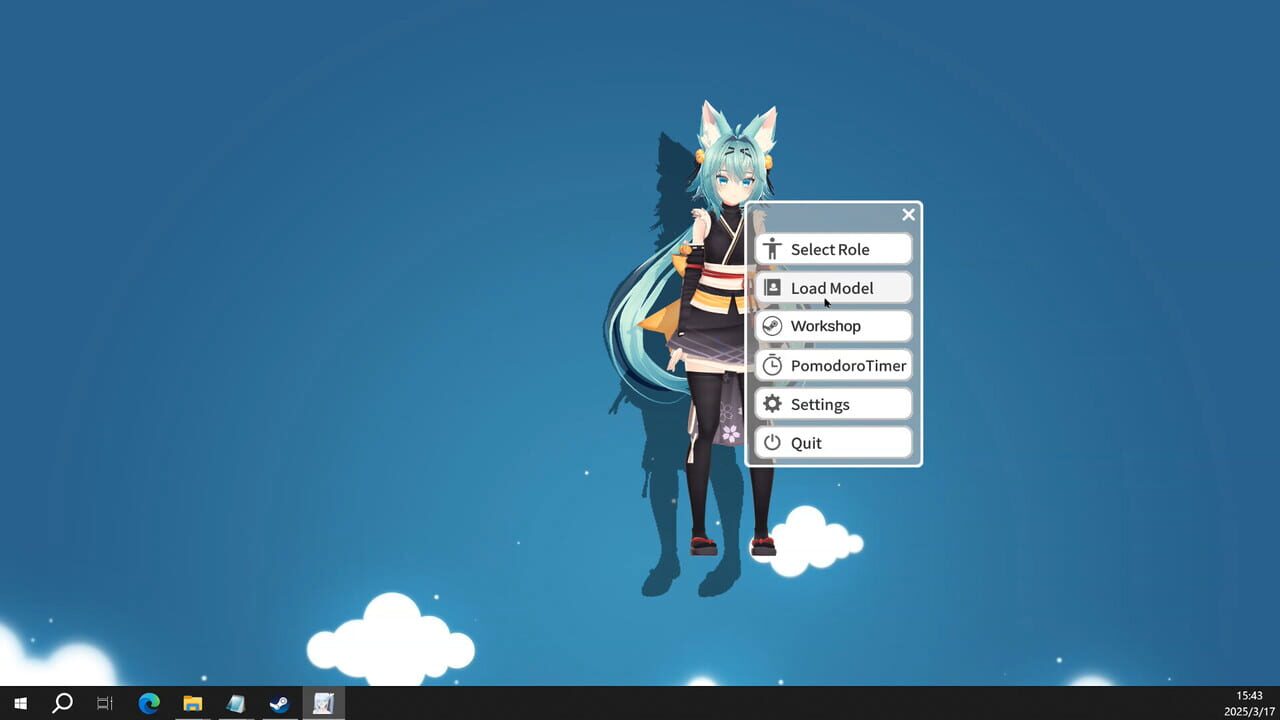The image size is (1280, 720).
Task: Click the active desktop pet taskbar icon
Action: coord(323,703)
